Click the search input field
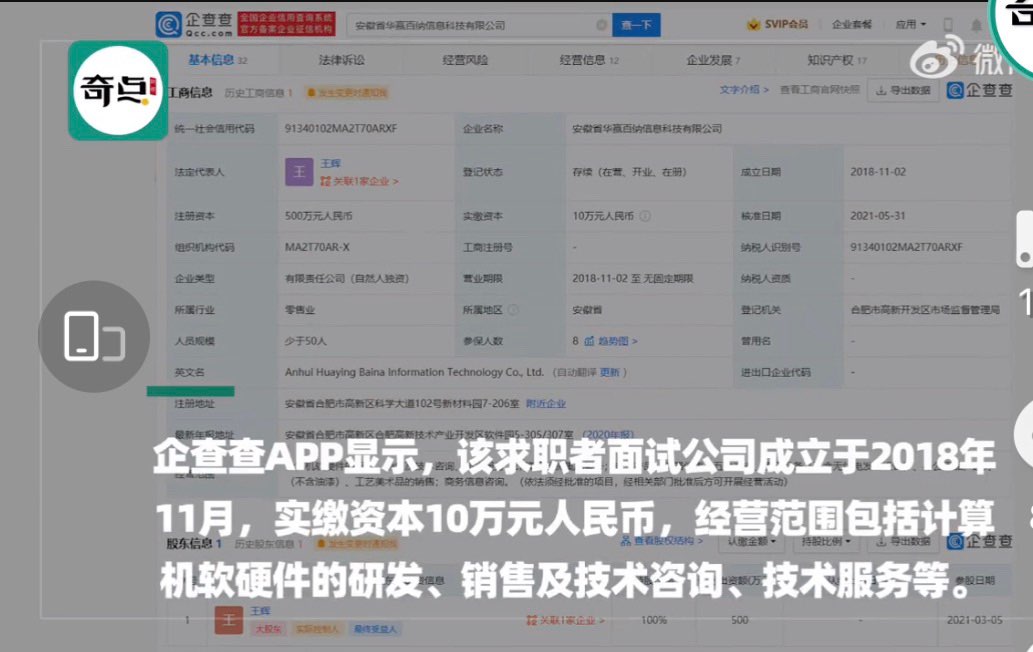The height and width of the screenshot is (652, 1033). pos(470,25)
